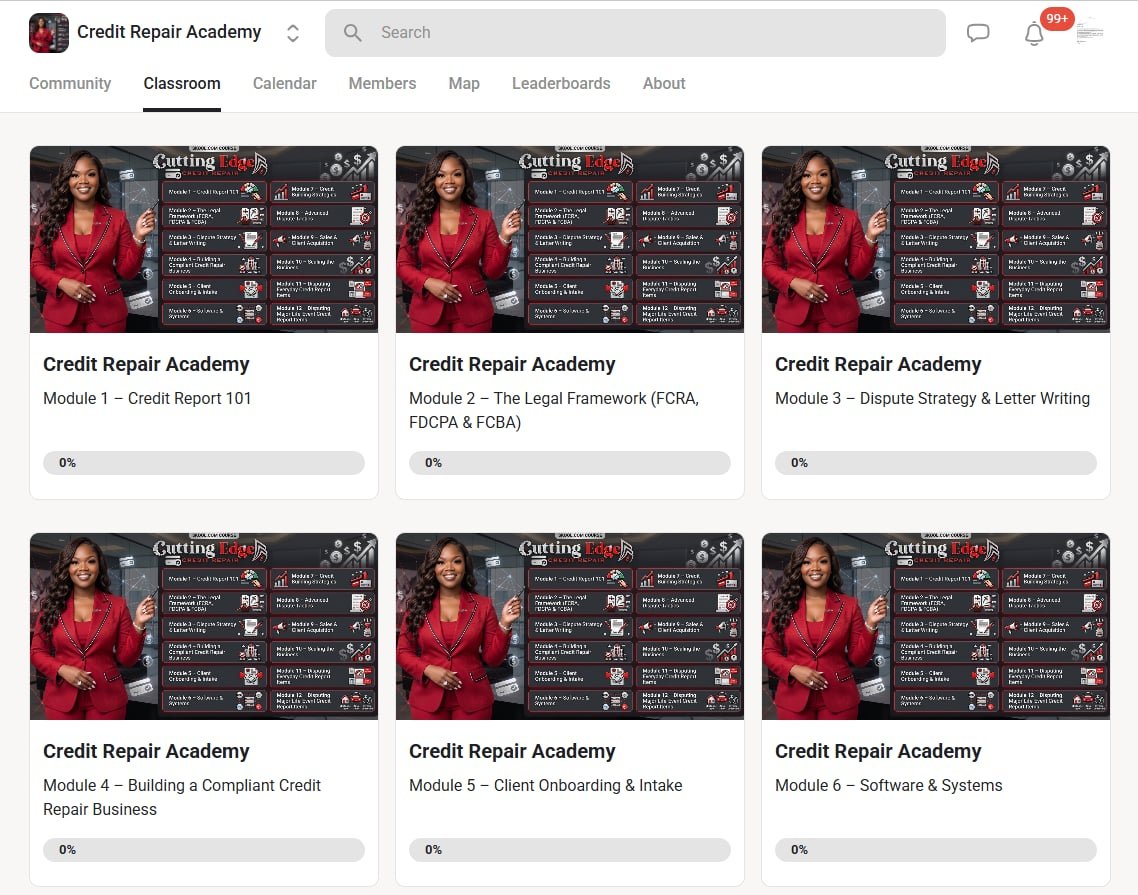Click Module 3 card title Credit Repair Academy

878,364
